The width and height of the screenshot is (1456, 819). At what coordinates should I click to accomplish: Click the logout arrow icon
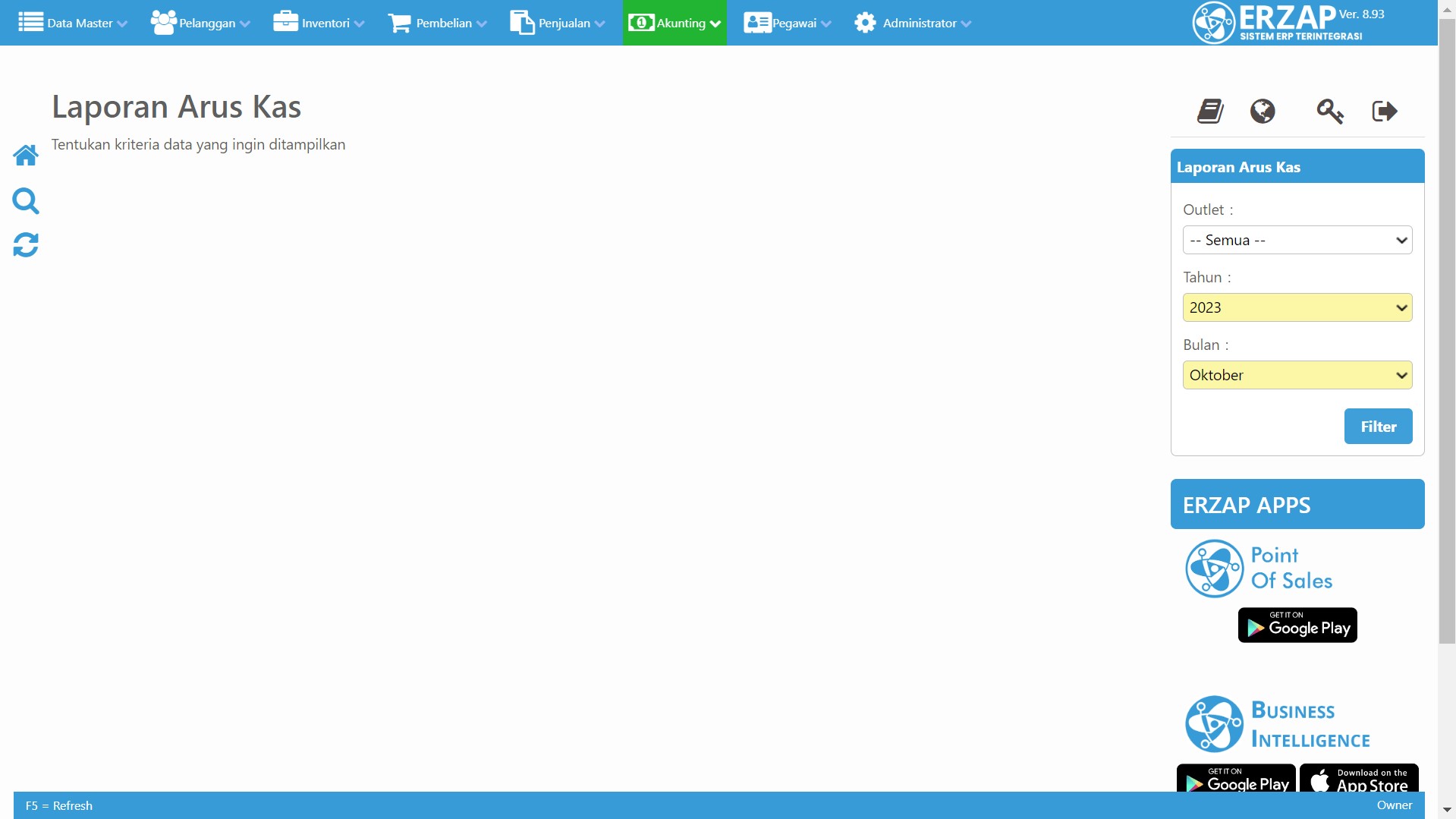(x=1385, y=112)
